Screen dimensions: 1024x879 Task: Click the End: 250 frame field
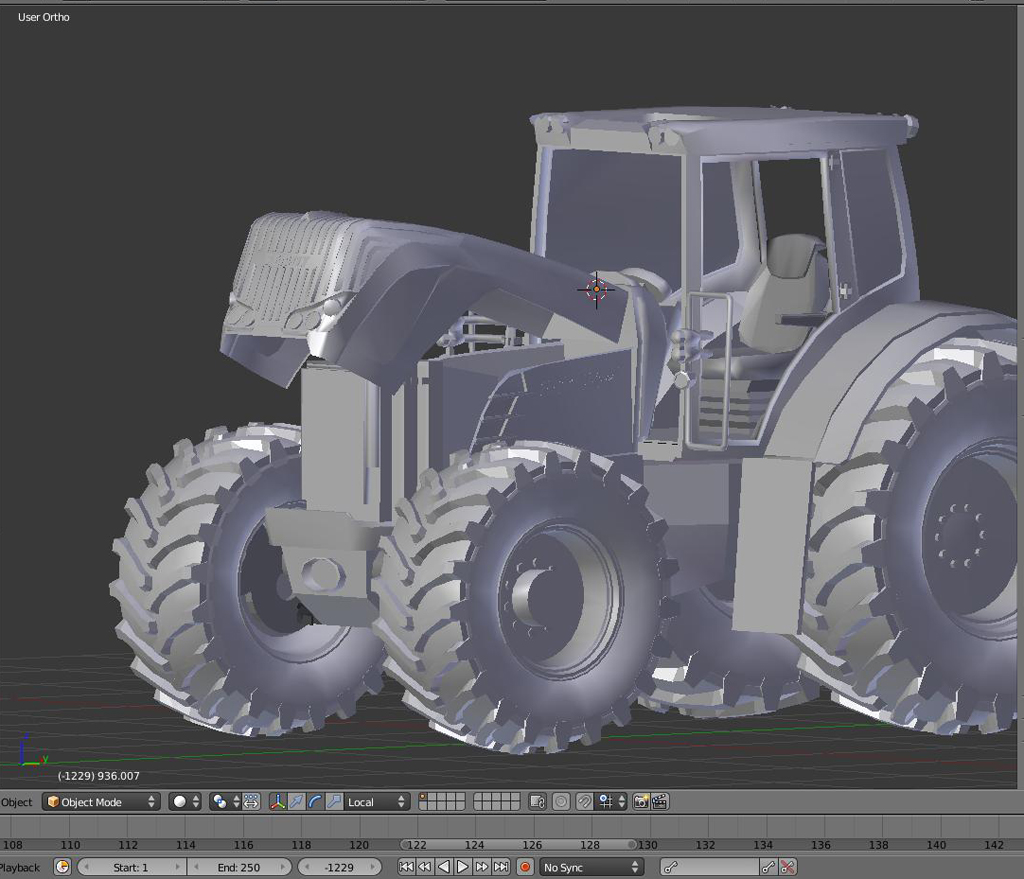point(238,867)
